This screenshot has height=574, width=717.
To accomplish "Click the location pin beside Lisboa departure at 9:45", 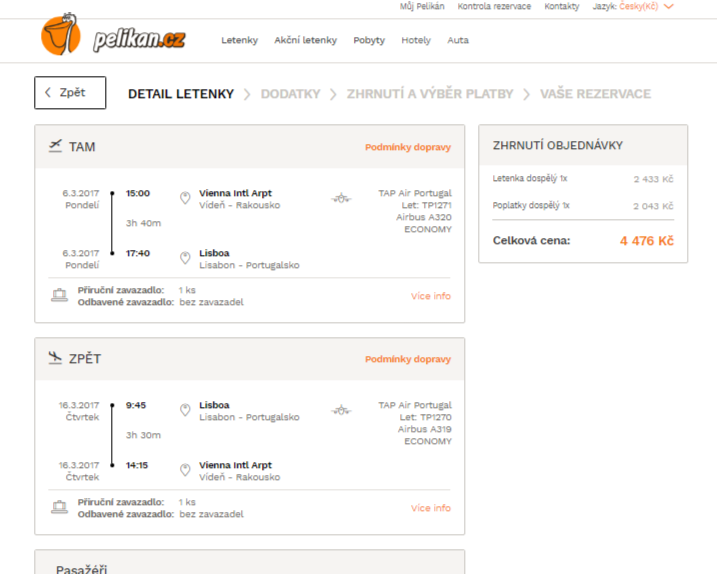I will tap(185, 410).
